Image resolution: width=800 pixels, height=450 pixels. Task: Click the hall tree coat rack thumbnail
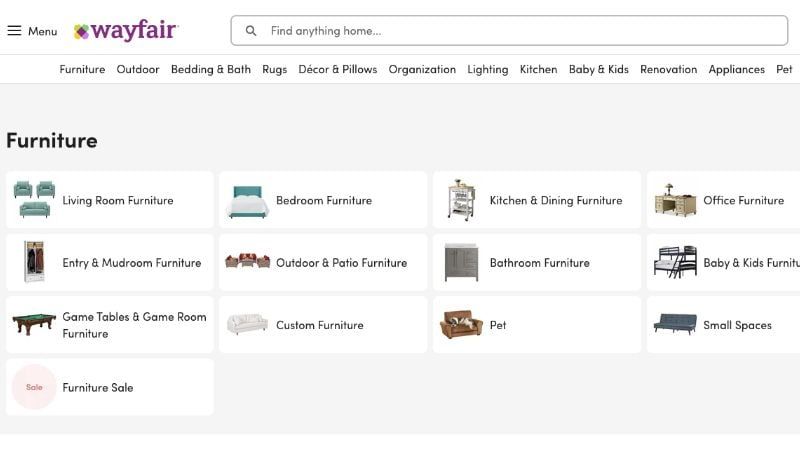point(34,262)
